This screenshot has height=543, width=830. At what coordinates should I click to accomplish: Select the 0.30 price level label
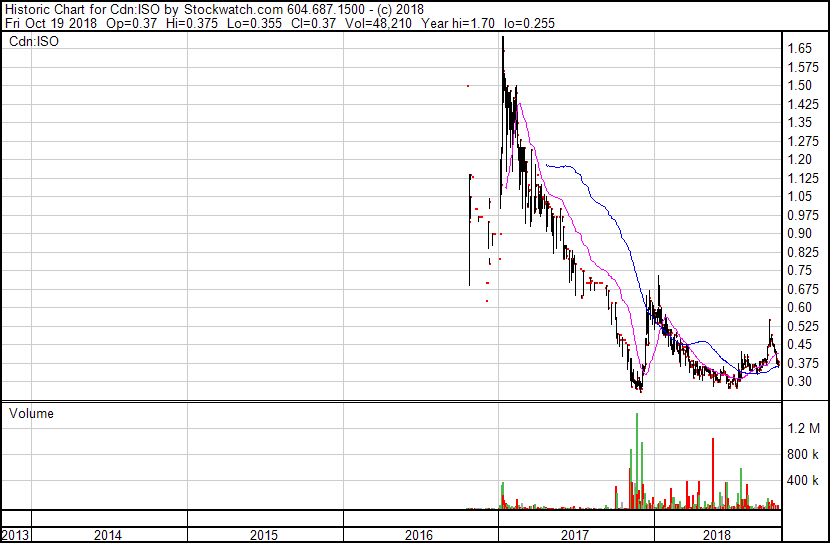[798, 381]
